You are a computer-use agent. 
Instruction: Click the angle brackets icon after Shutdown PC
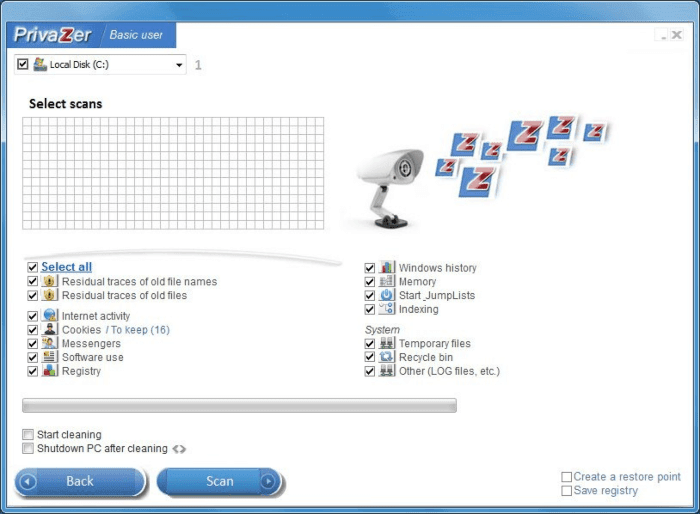179,449
